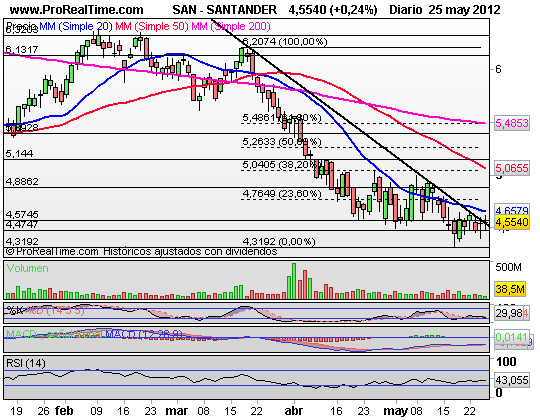
Task: Click the 5,2633 (50,00%) Fibonacci label
Action: tap(282, 141)
